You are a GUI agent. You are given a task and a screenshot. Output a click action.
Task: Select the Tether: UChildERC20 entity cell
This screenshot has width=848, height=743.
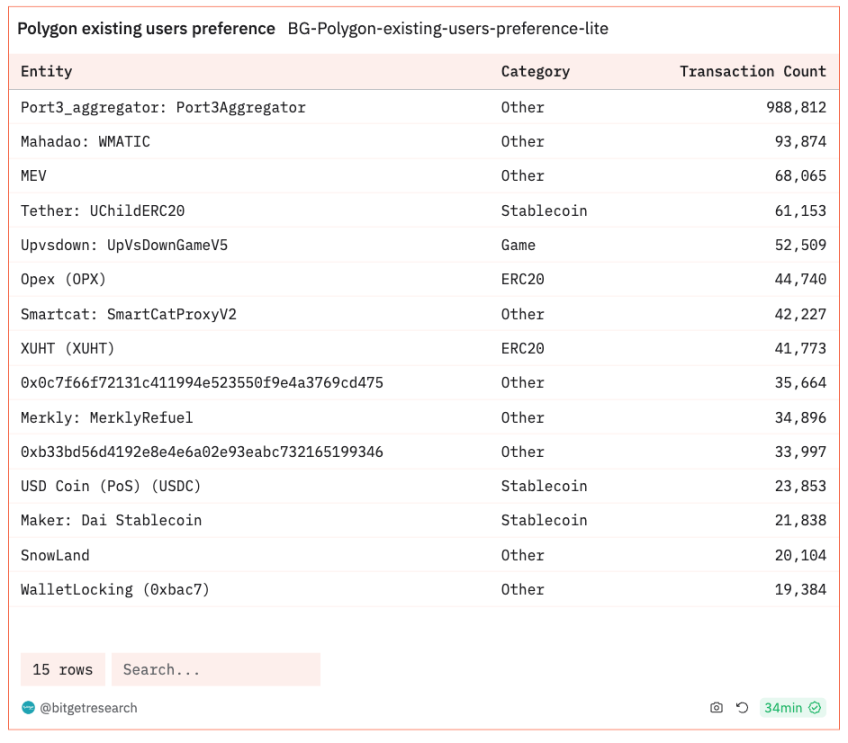tap(103, 211)
